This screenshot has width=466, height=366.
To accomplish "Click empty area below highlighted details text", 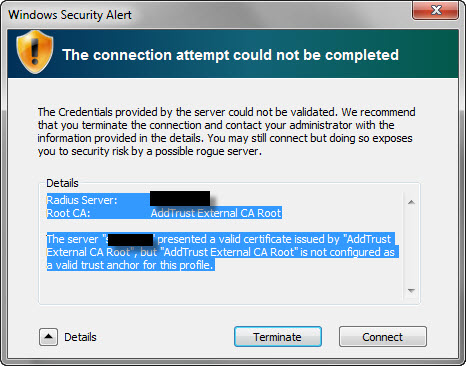I will [x=223, y=287].
